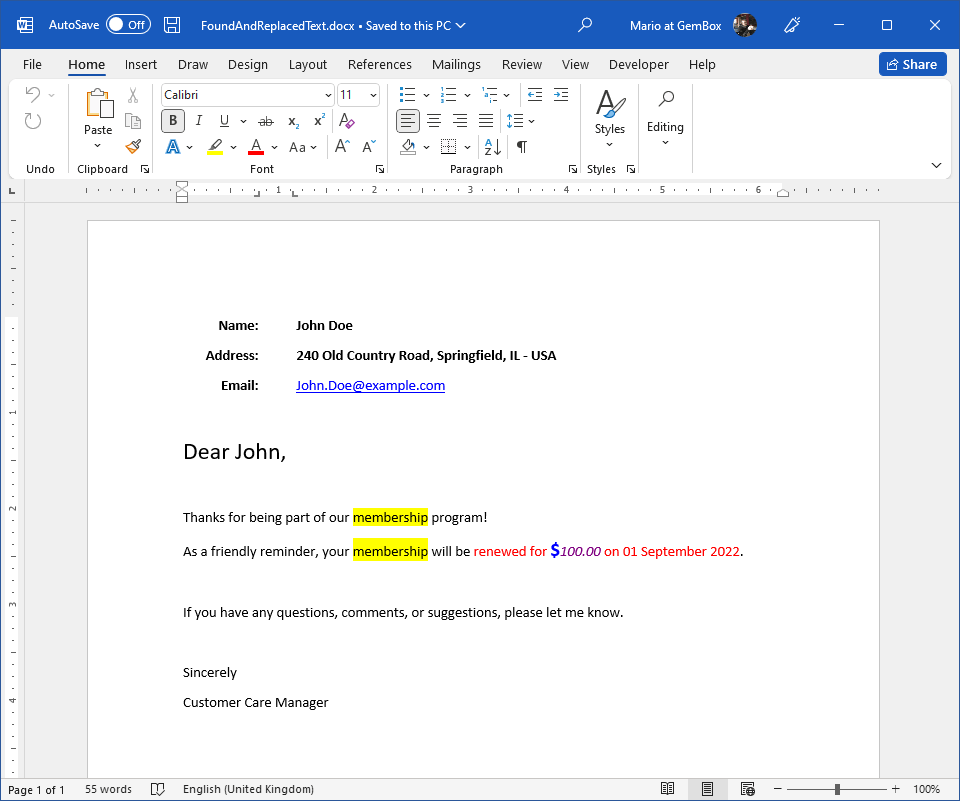Open the font name dropdown
This screenshot has width=960, height=801.
coord(328,95)
